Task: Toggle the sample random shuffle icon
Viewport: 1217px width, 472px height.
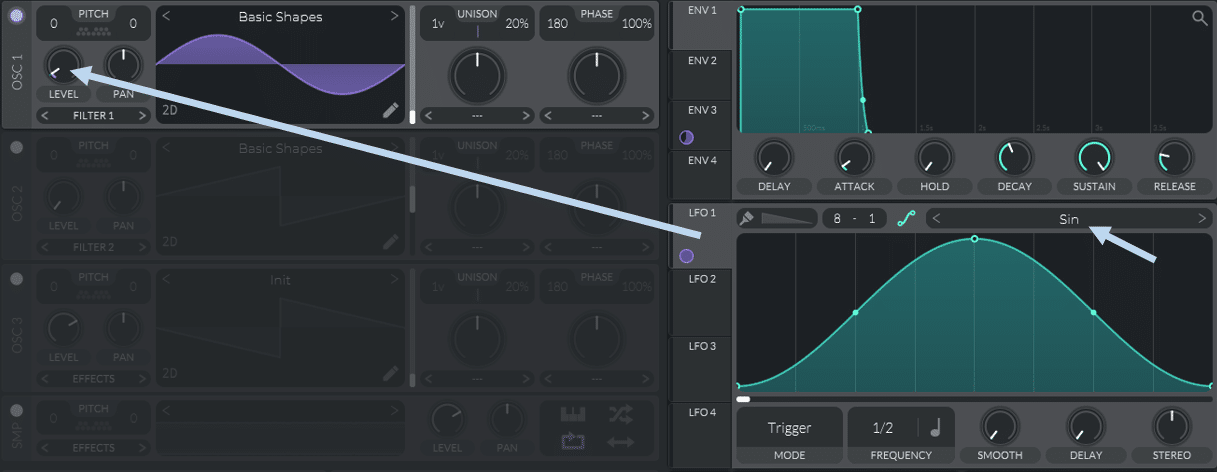Action: click(620, 413)
